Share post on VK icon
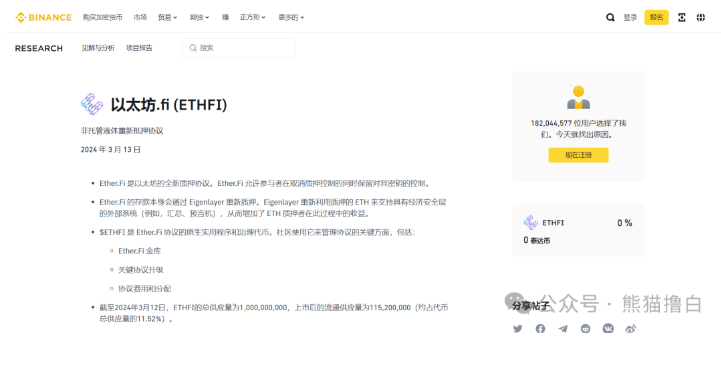 [x=608, y=329]
